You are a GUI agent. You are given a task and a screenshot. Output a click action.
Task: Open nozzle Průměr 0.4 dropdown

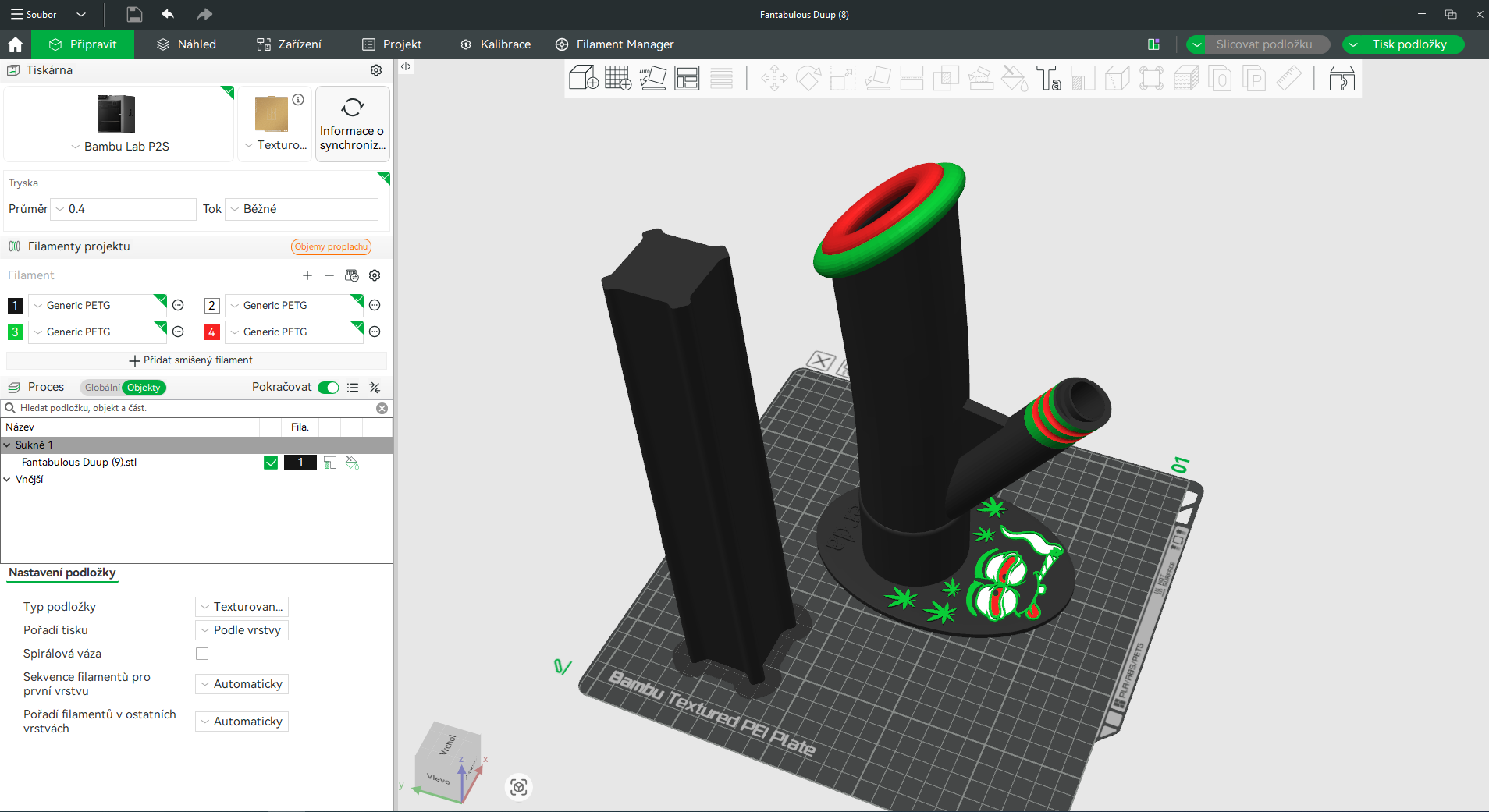123,209
